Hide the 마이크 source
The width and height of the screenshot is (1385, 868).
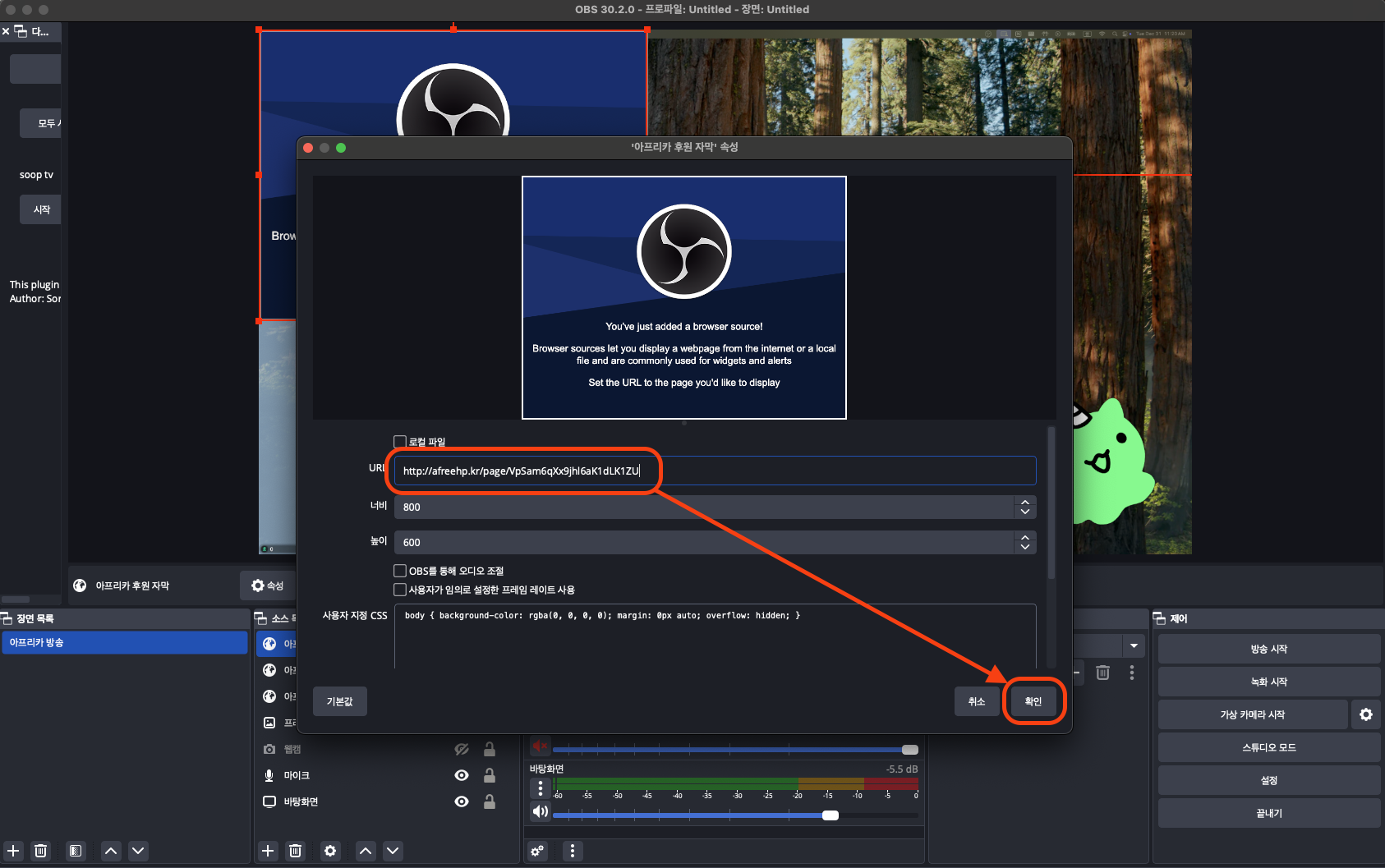point(462,775)
